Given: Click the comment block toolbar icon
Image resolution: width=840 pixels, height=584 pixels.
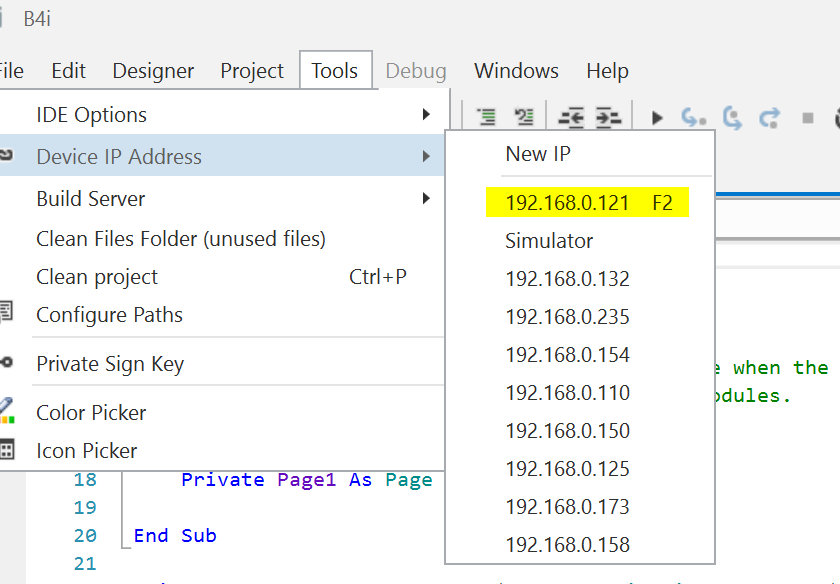Looking at the screenshot, I should [487, 117].
